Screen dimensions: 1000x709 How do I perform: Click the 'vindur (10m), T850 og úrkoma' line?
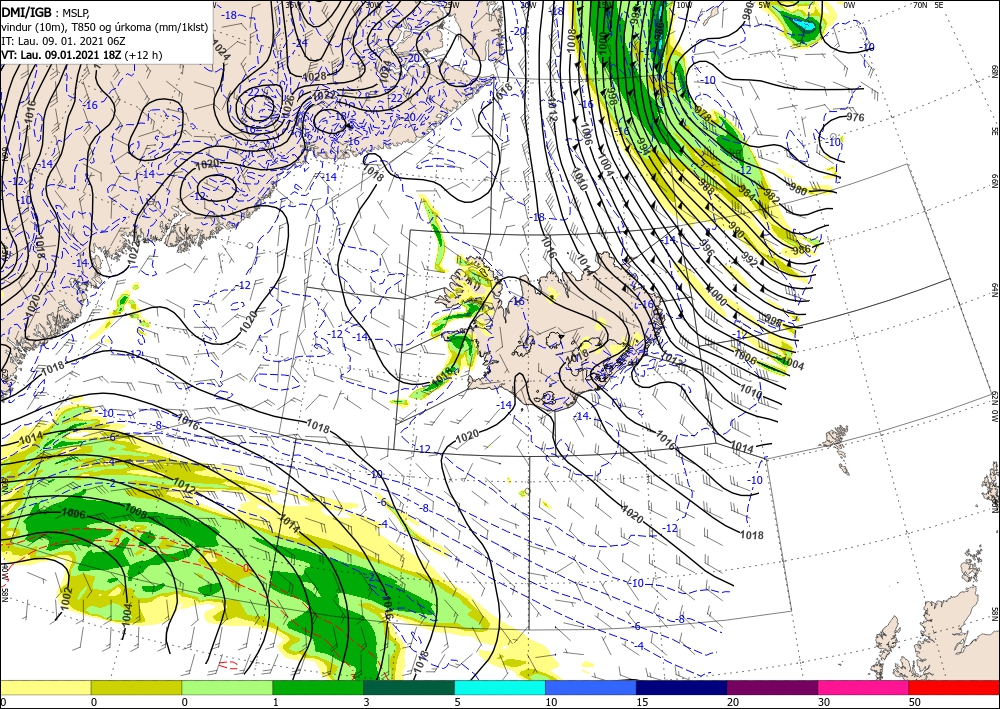pyautogui.click(x=105, y=26)
